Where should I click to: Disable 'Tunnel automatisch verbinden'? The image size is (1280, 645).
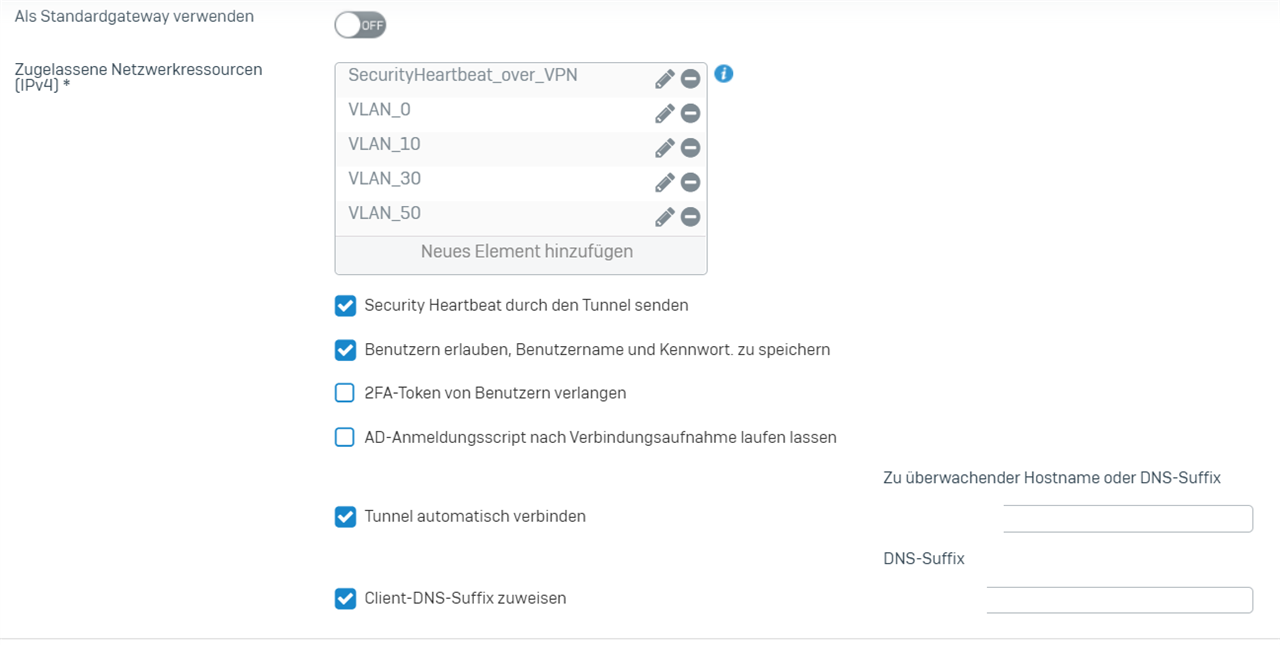345,517
